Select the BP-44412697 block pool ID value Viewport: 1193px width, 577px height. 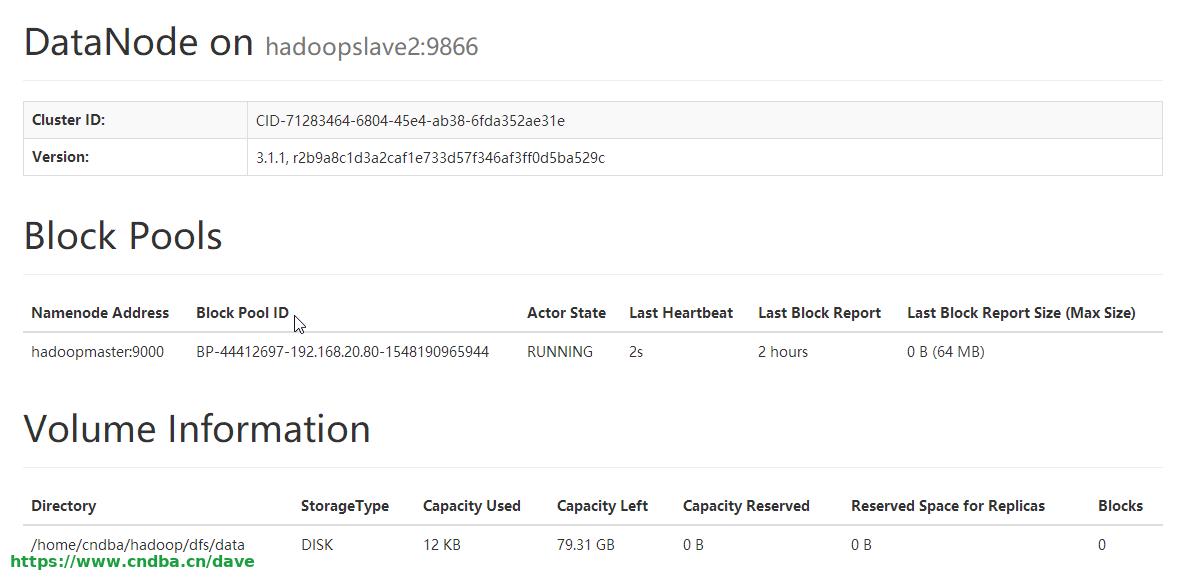coord(342,352)
